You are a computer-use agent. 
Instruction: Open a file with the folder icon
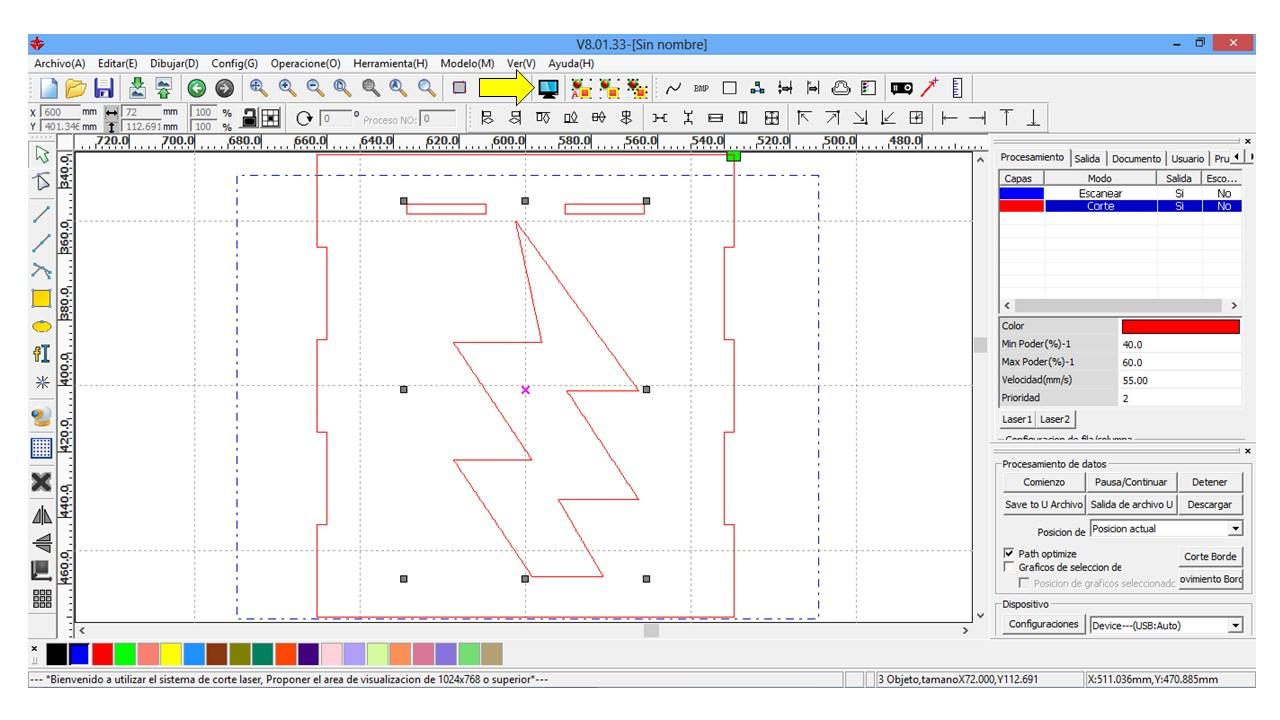[x=76, y=88]
